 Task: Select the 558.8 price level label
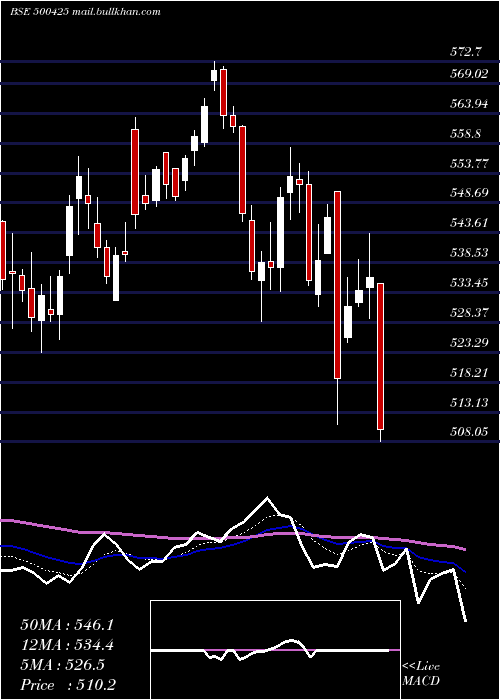tap(466, 133)
